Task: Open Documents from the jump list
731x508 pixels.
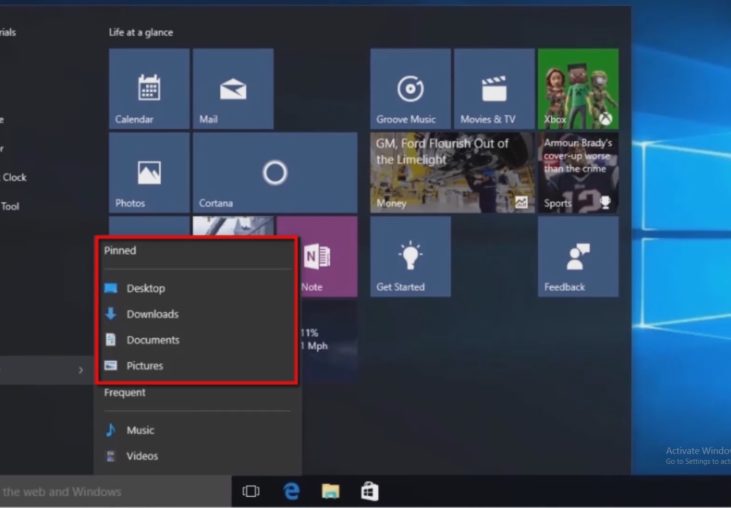Action: coord(152,340)
